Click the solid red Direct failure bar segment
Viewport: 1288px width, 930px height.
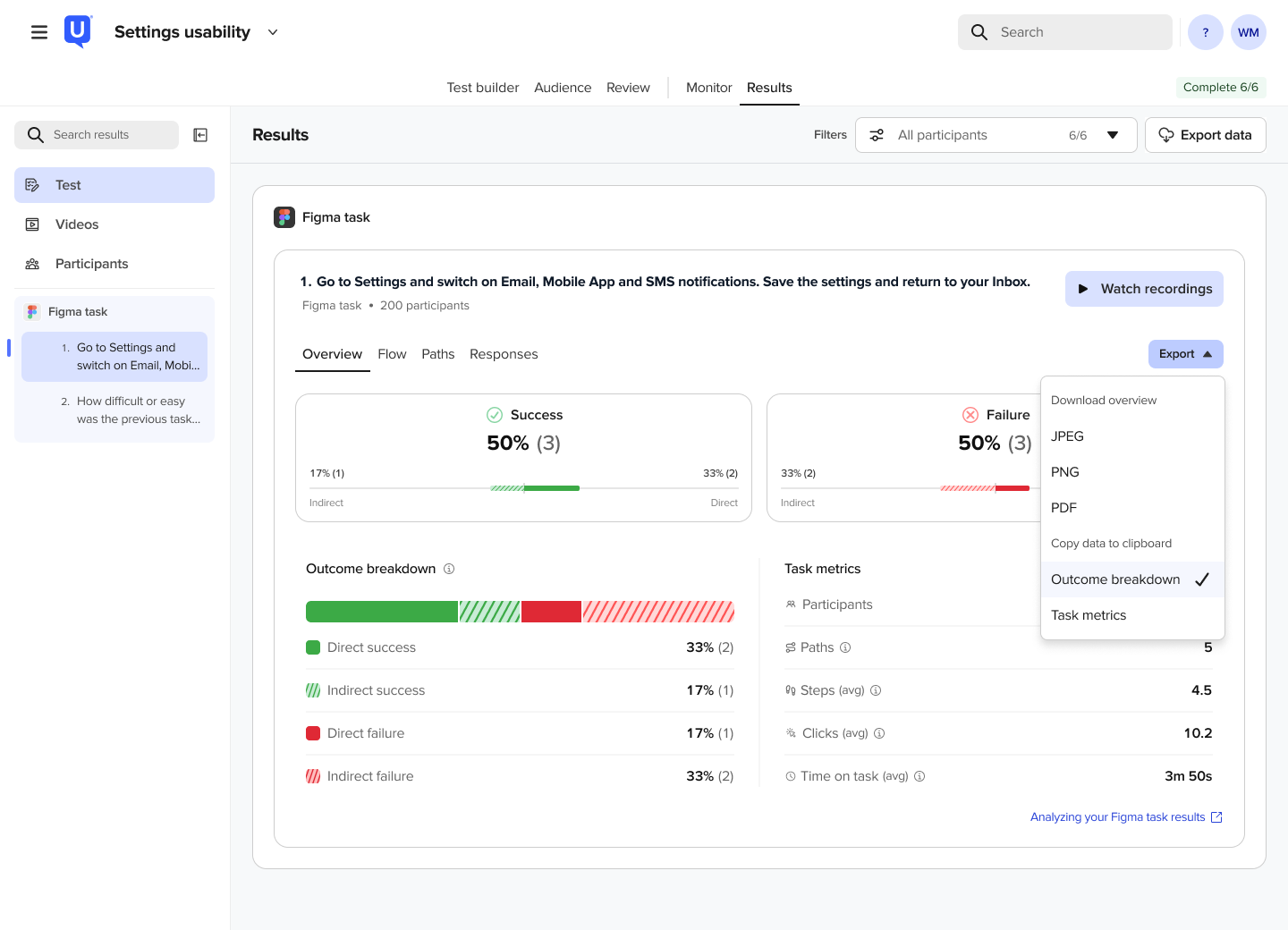coord(552,612)
